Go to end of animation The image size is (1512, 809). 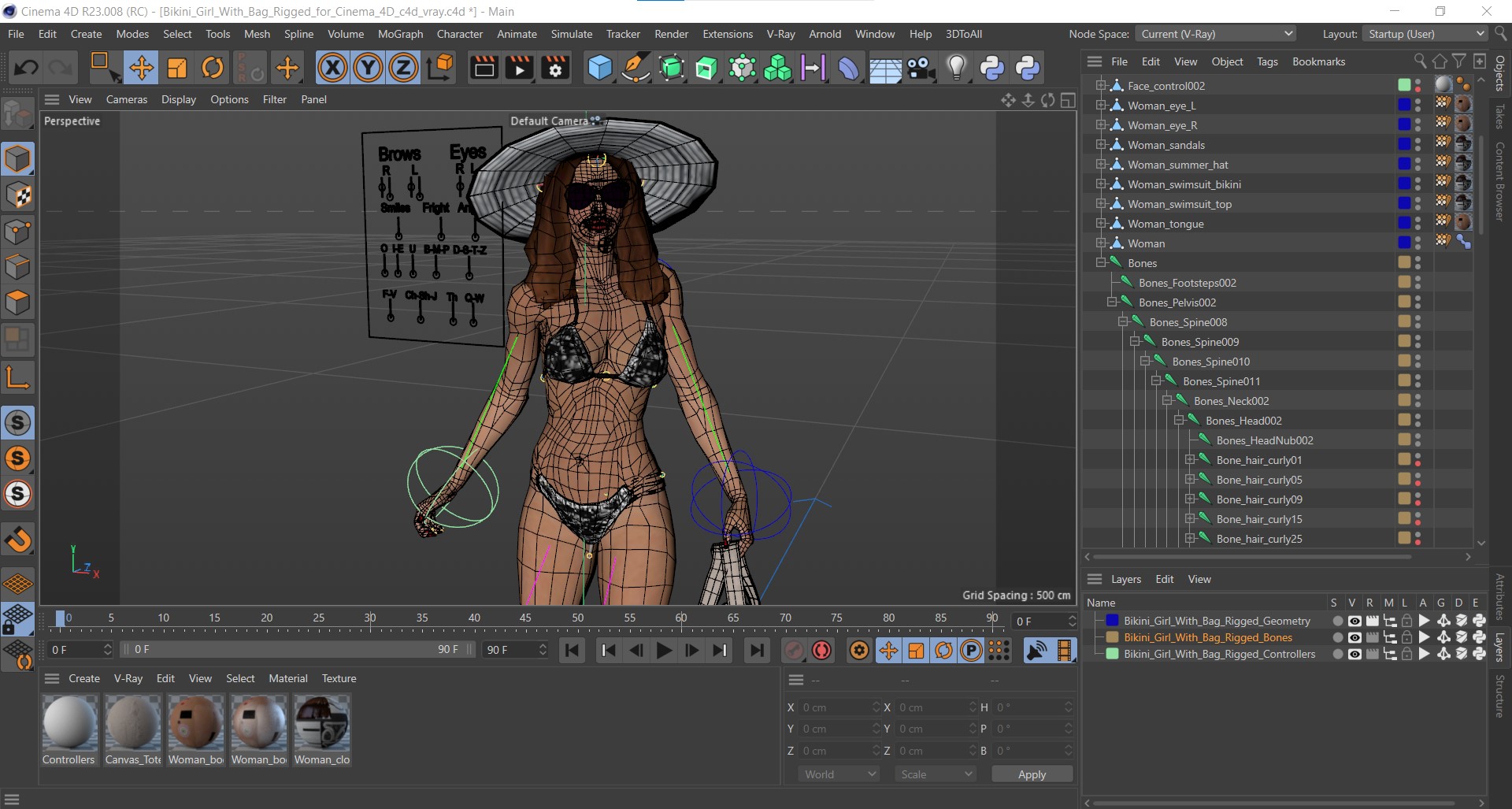point(756,650)
